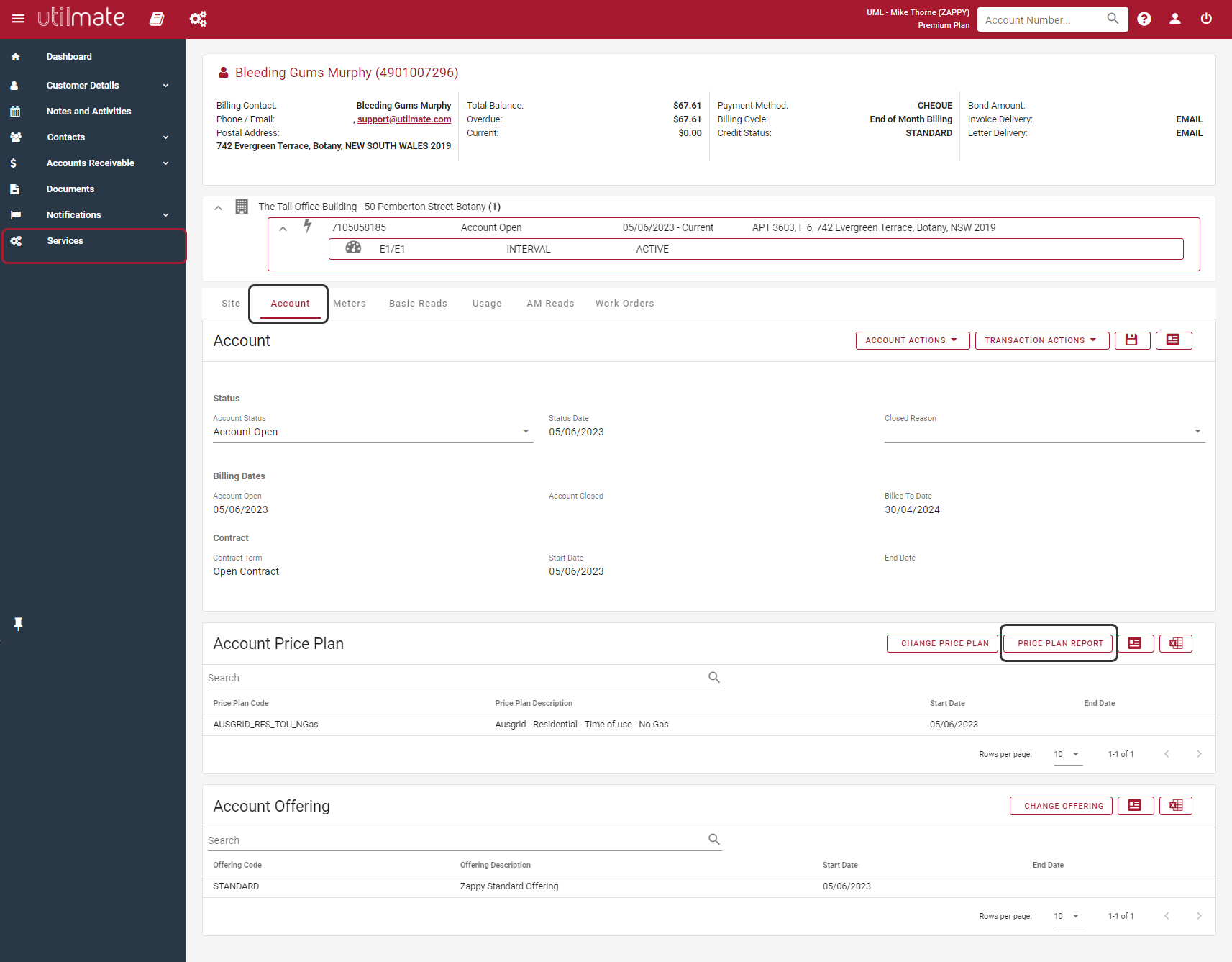Go to next page in Price Plan table
This screenshot has width=1232, height=962.
(1199, 754)
